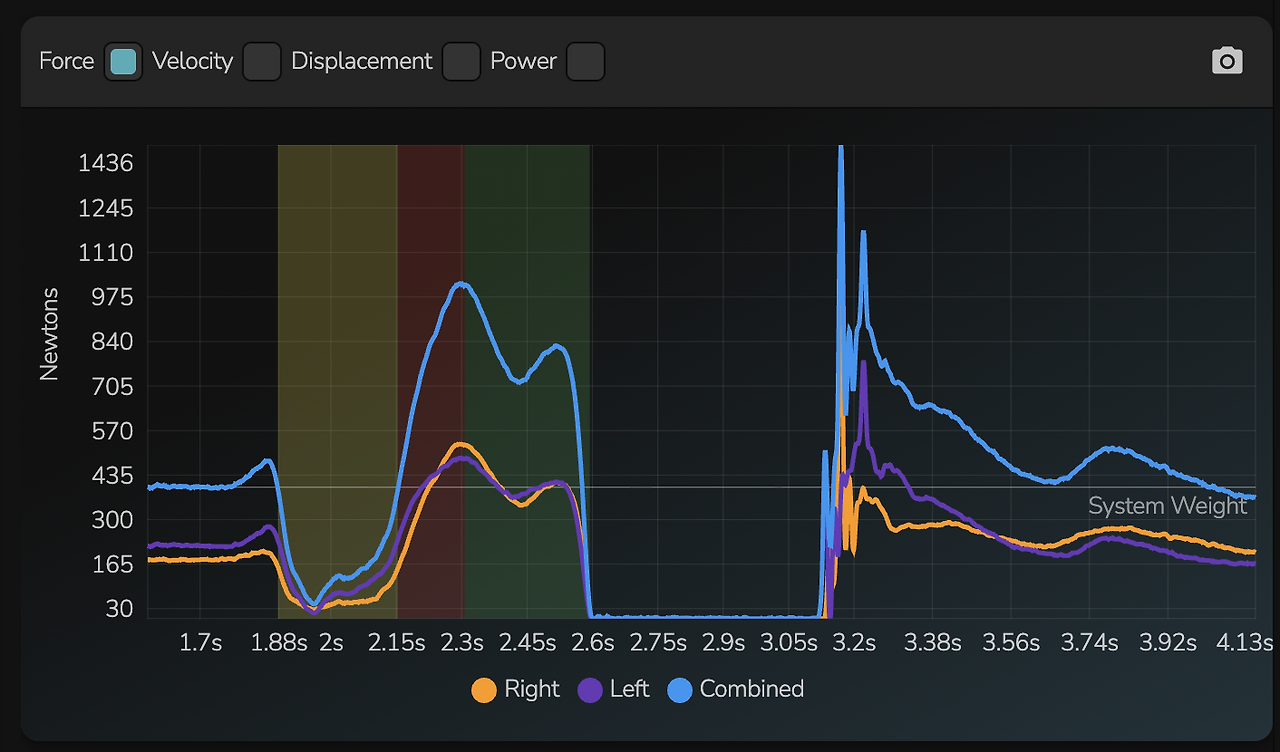Click the System Weight line label

pos(1167,506)
